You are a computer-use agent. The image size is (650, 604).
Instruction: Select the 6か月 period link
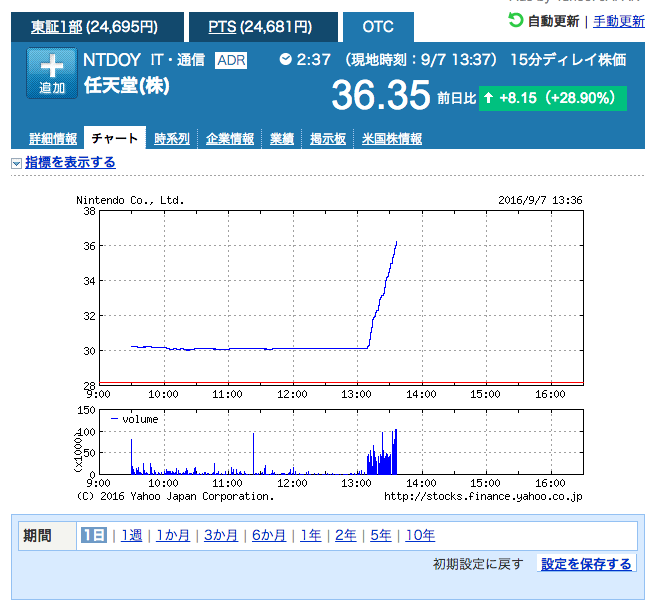pos(269,535)
